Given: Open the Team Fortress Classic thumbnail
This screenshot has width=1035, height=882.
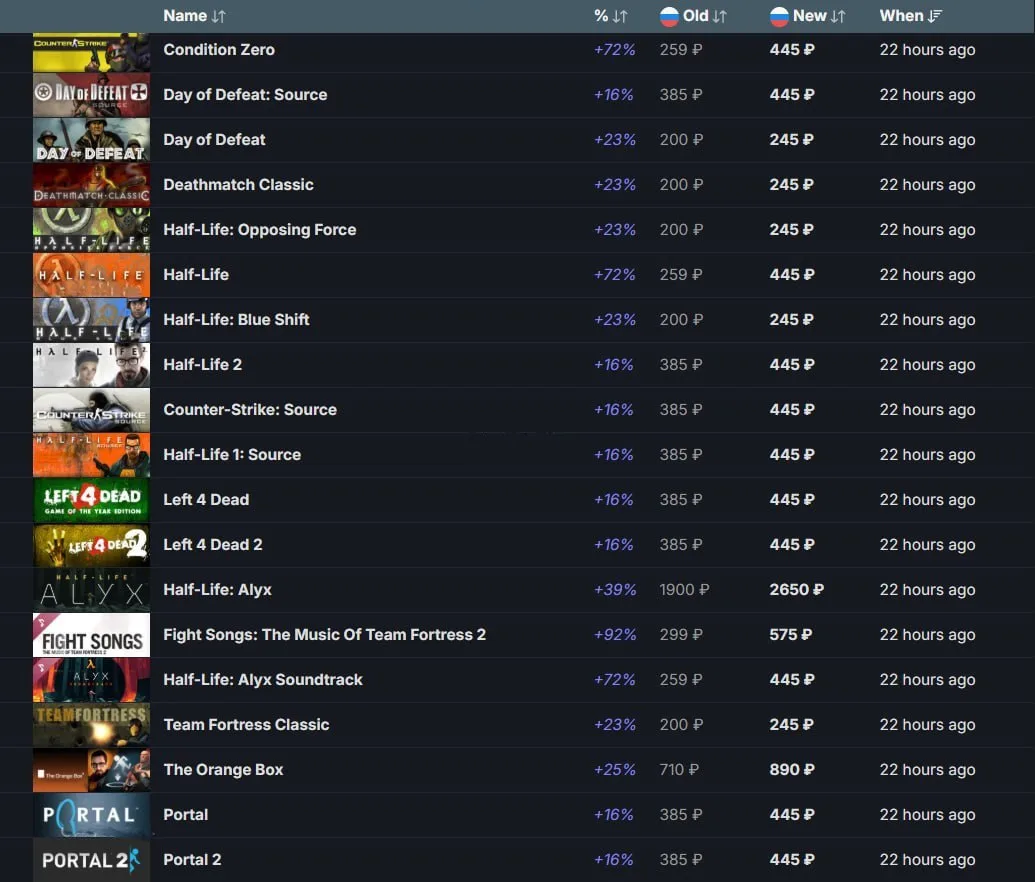Looking at the screenshot, I should (92, 725).
